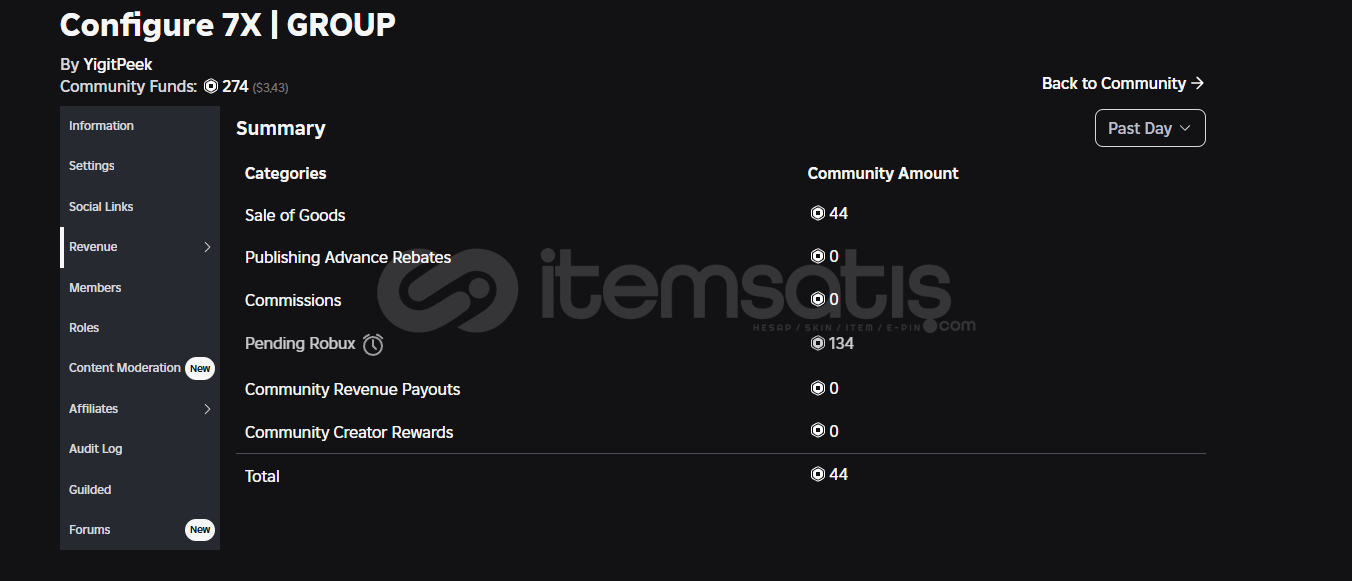Open the Social Links section
The height and width of the screenshot is (581, 1352).
pos(101,207)
